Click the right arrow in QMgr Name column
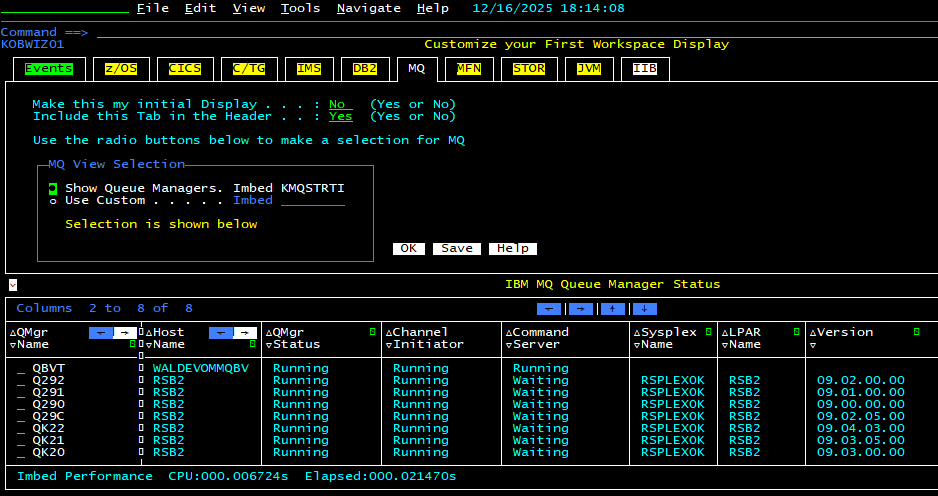The width and height of the screenshot is (938, 496). click(x=125, y=332)
